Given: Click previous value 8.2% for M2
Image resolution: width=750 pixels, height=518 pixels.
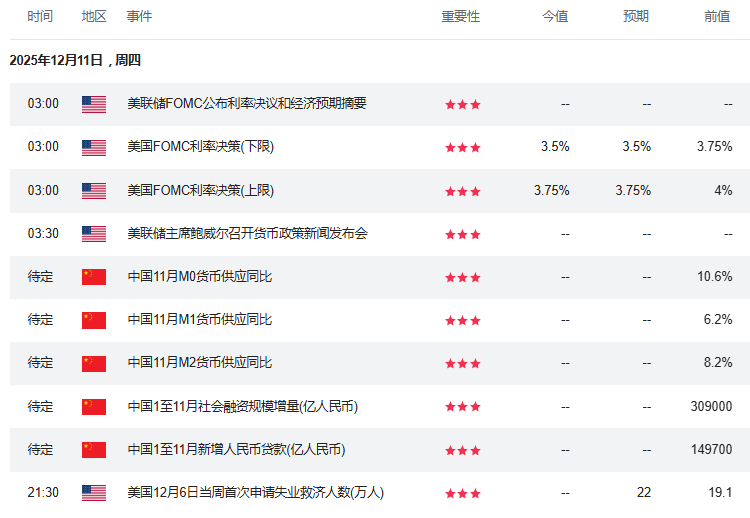Looking at the screenshot, I should click(x=717, y=363).
